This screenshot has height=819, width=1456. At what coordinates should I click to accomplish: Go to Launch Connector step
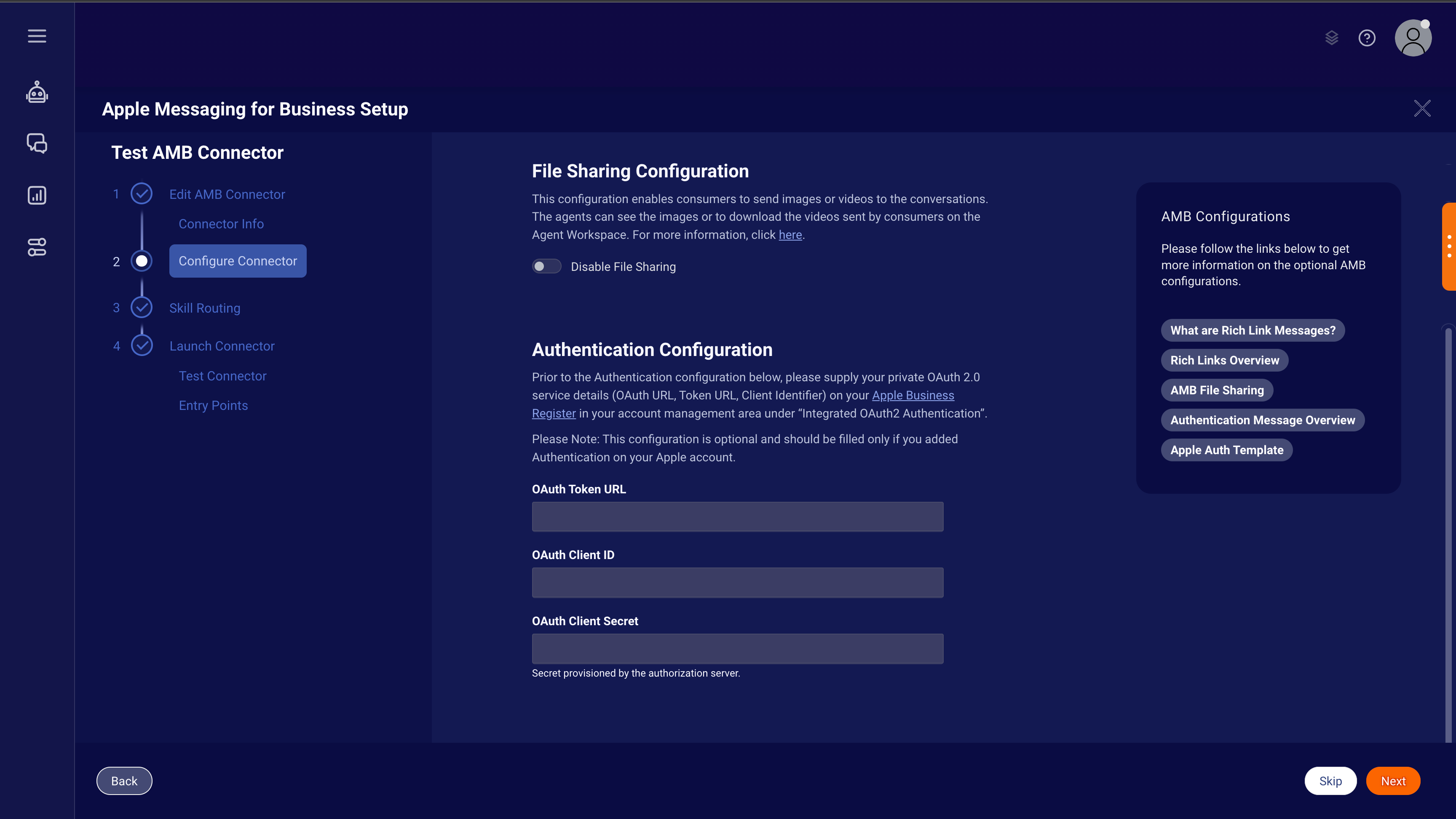[x=222, y=345]
